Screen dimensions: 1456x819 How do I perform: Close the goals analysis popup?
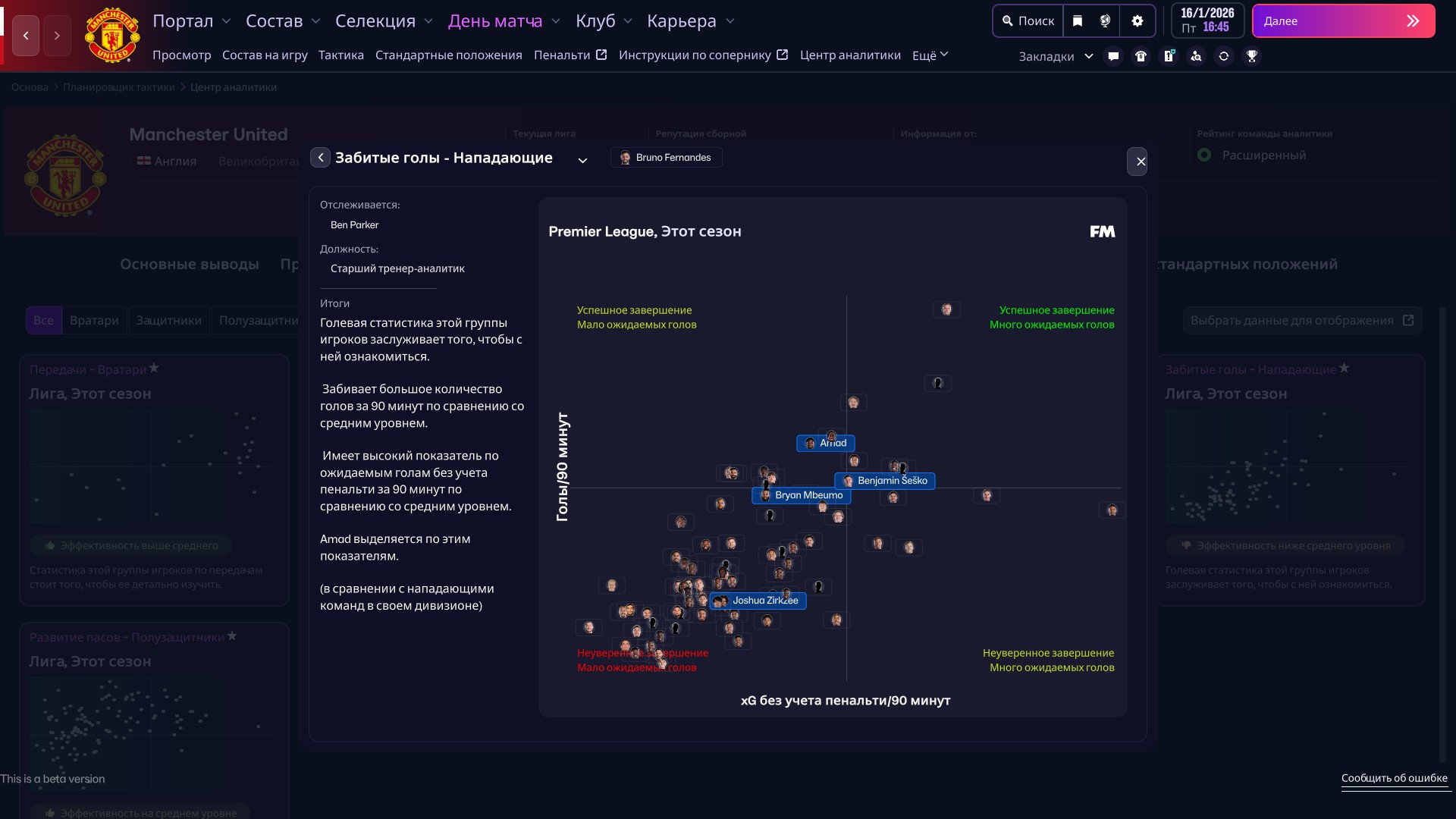pos(1140,162)
